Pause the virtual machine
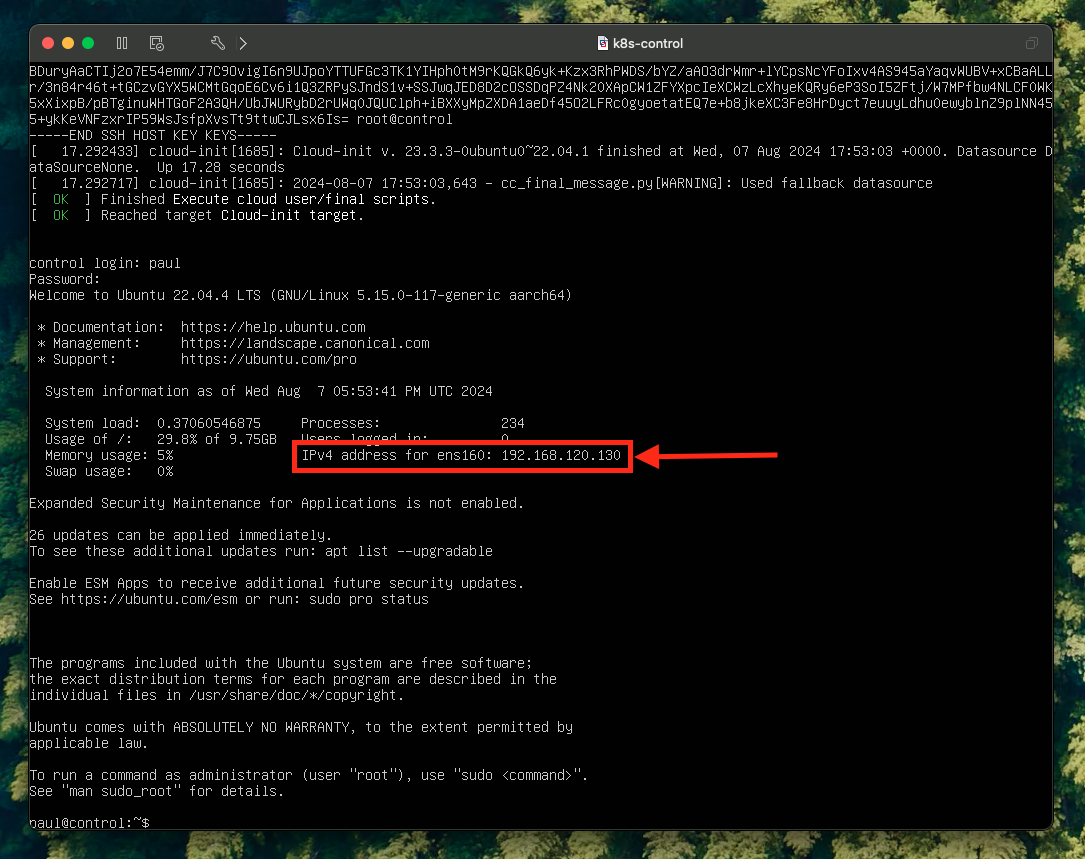This screenshot has height=859, width=1085. click(122, 43)
